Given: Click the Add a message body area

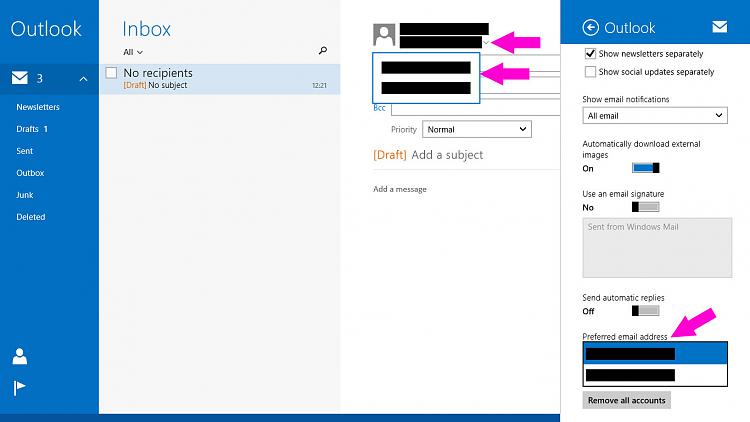Looking at the screenshot, I should coord(400,189).
